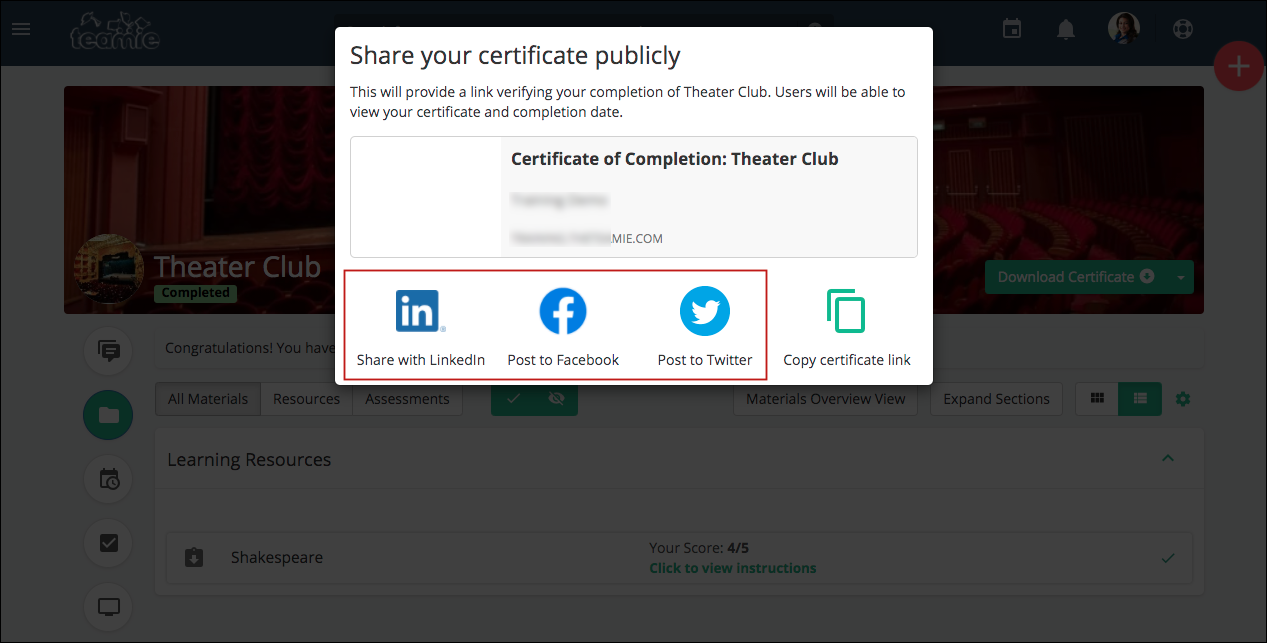Switch to list view layout
The width and height of the screenshot is (1267, 643).
(1140, 398)
